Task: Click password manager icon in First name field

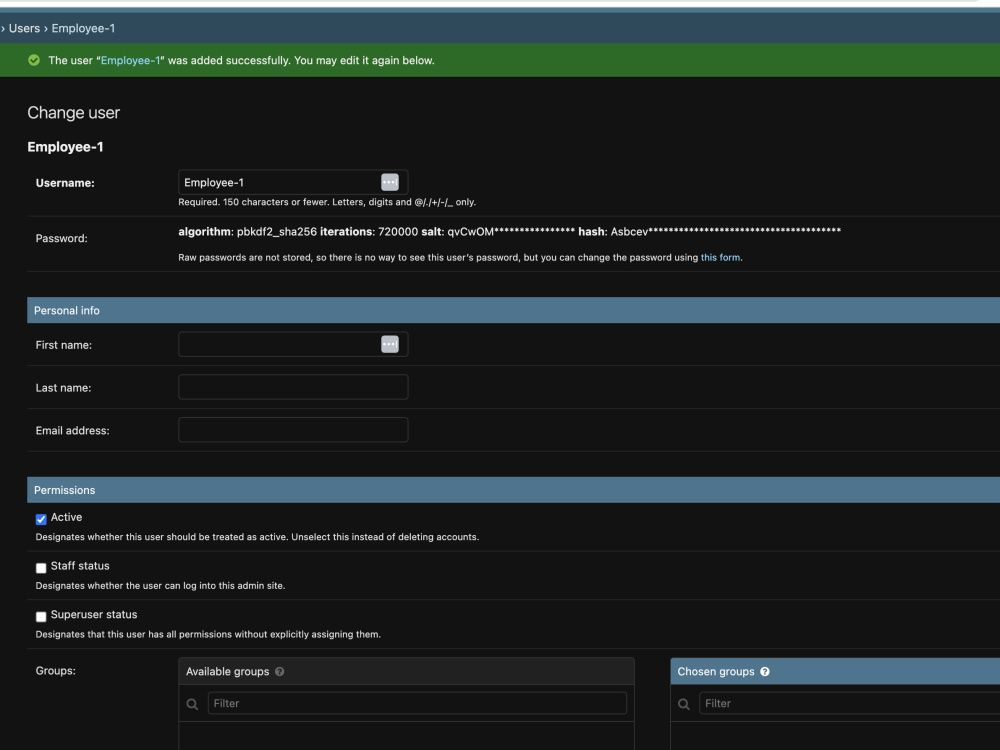Action: (x=390, y=344)
